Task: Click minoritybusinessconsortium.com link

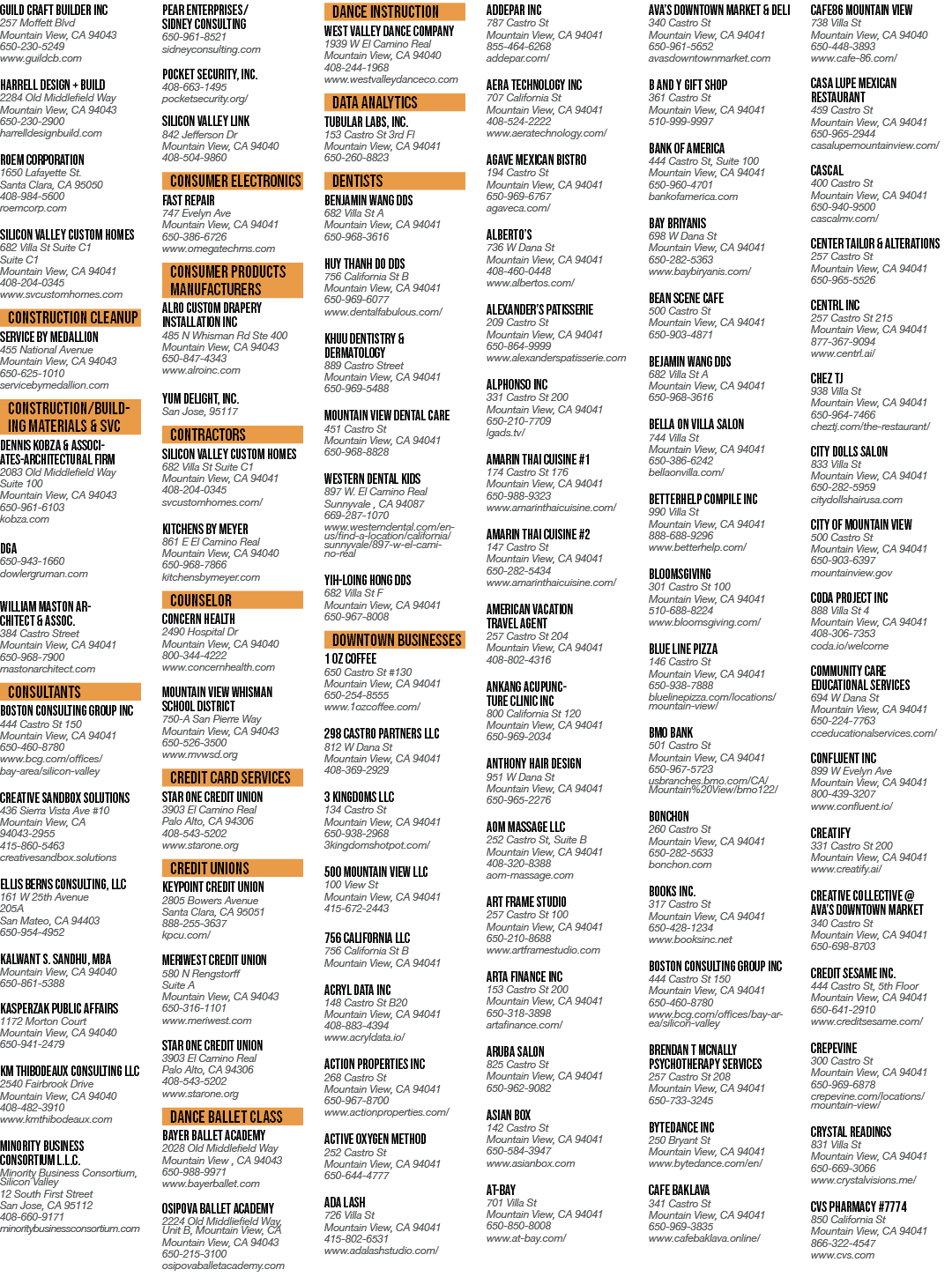Action: 70,1229
